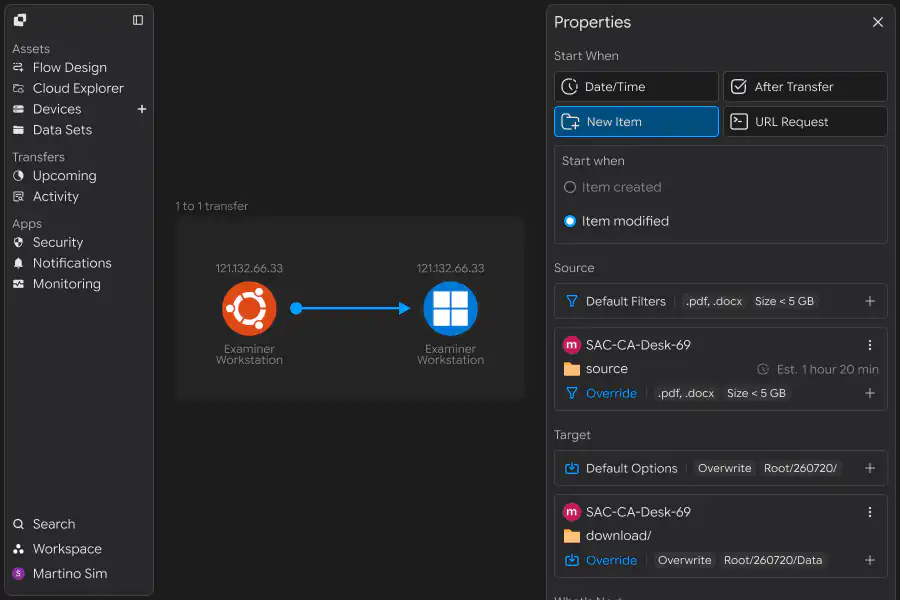Click the Est. 1 hour 20 min estimate
Screen dimensions: 900x600
[818, 370]
